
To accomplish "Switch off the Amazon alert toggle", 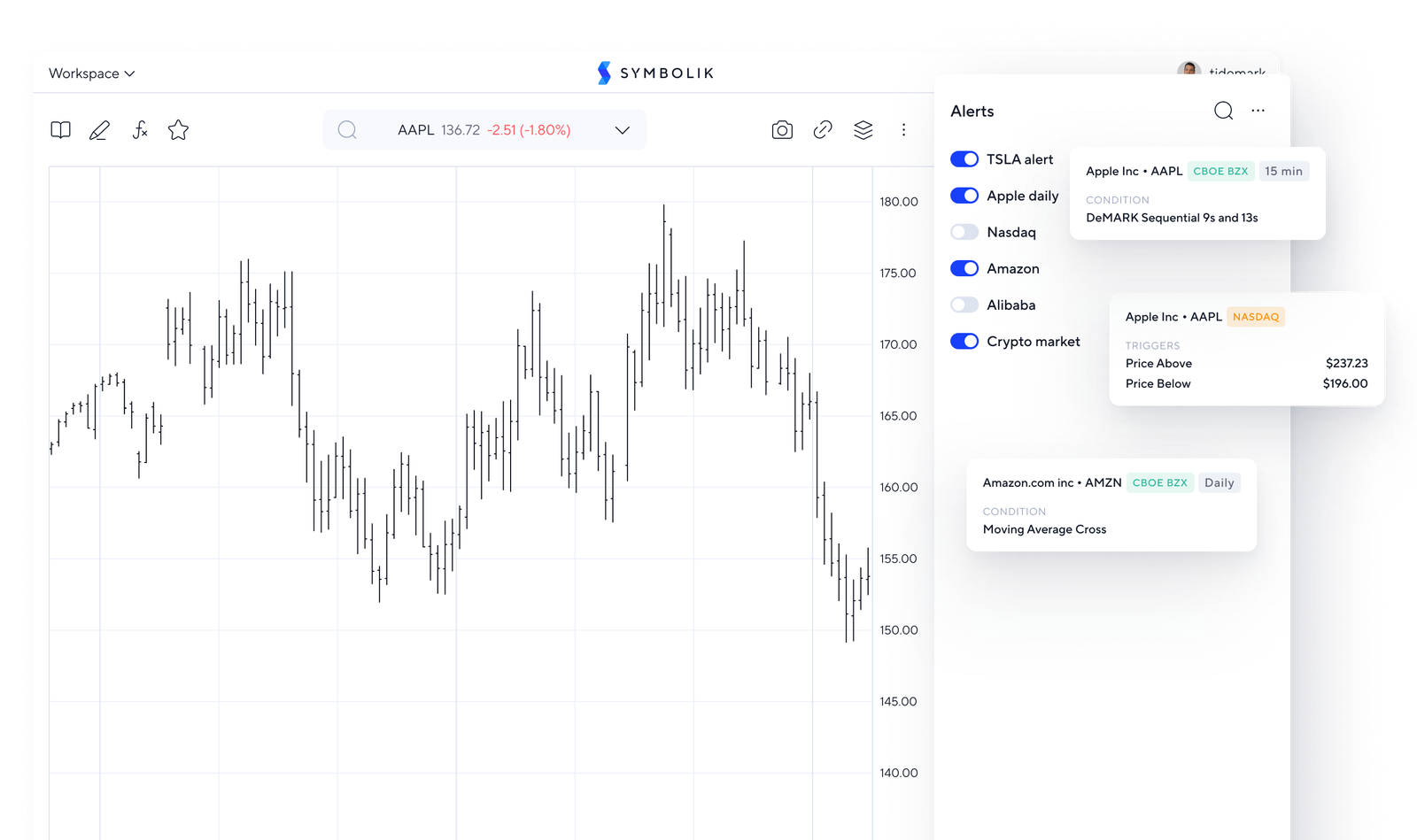I will coord(964,268).
